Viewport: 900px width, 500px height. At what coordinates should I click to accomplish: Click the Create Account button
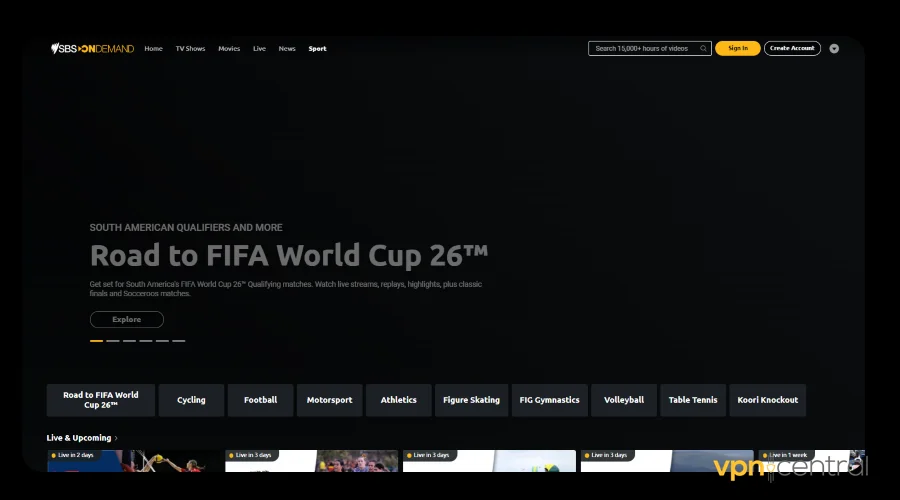(792, 48)
